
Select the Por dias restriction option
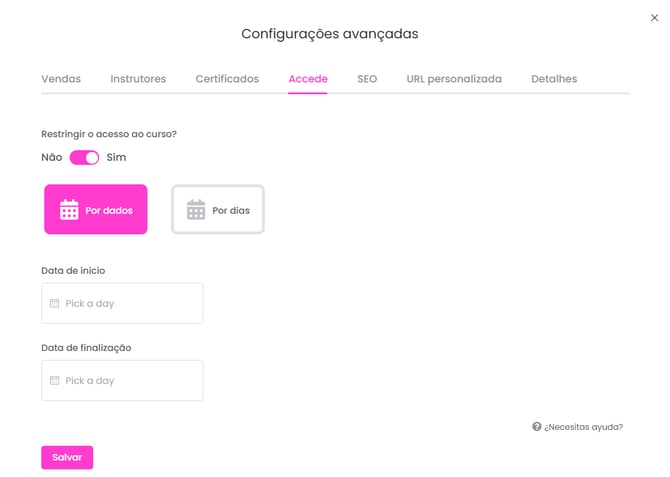(x=218, y=209)
